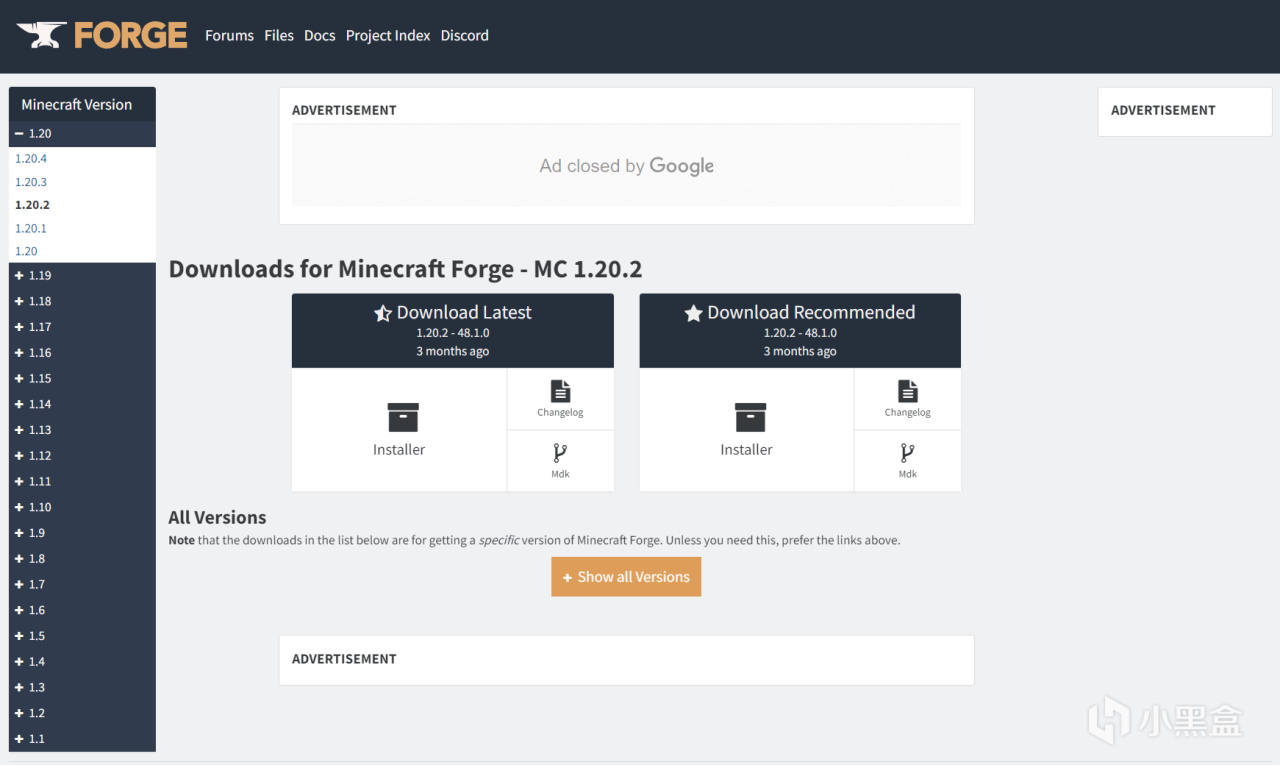Open the Project Index link

coord(388,35)
